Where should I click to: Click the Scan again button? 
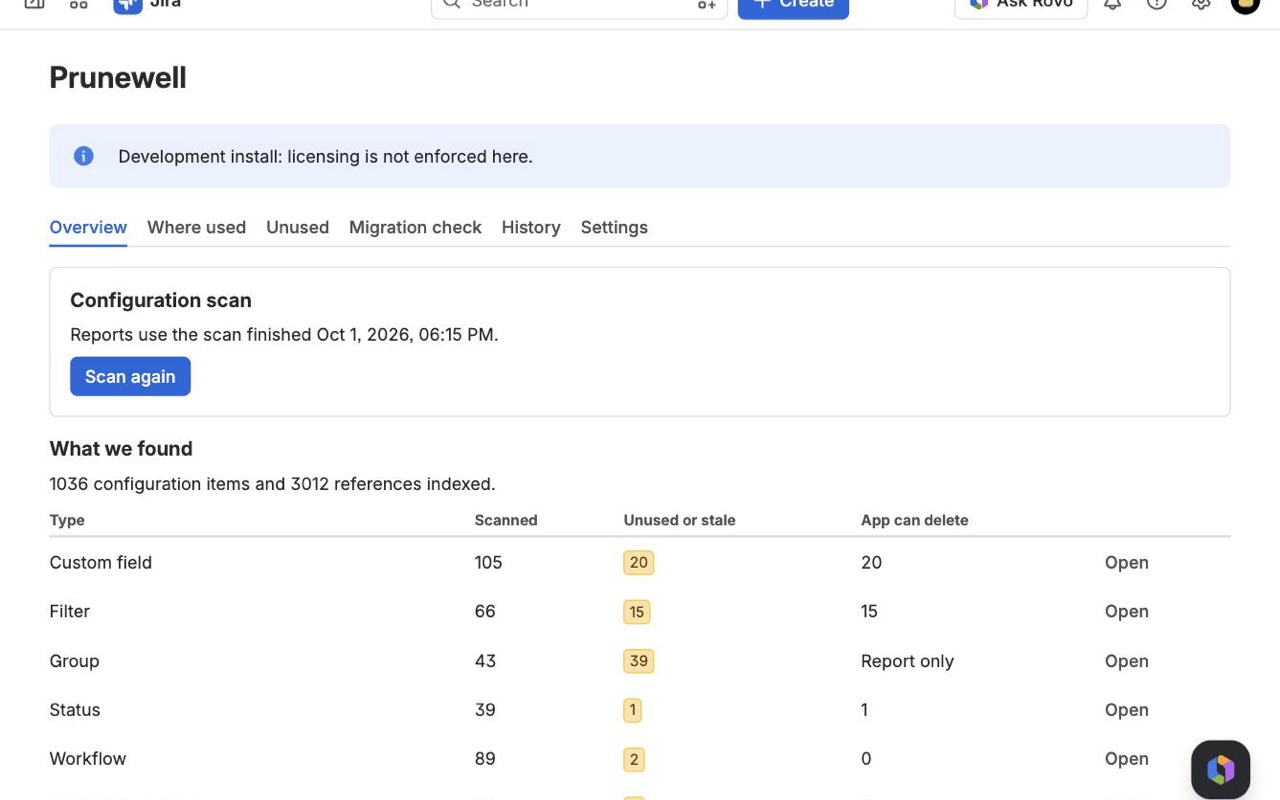[130, 376]
